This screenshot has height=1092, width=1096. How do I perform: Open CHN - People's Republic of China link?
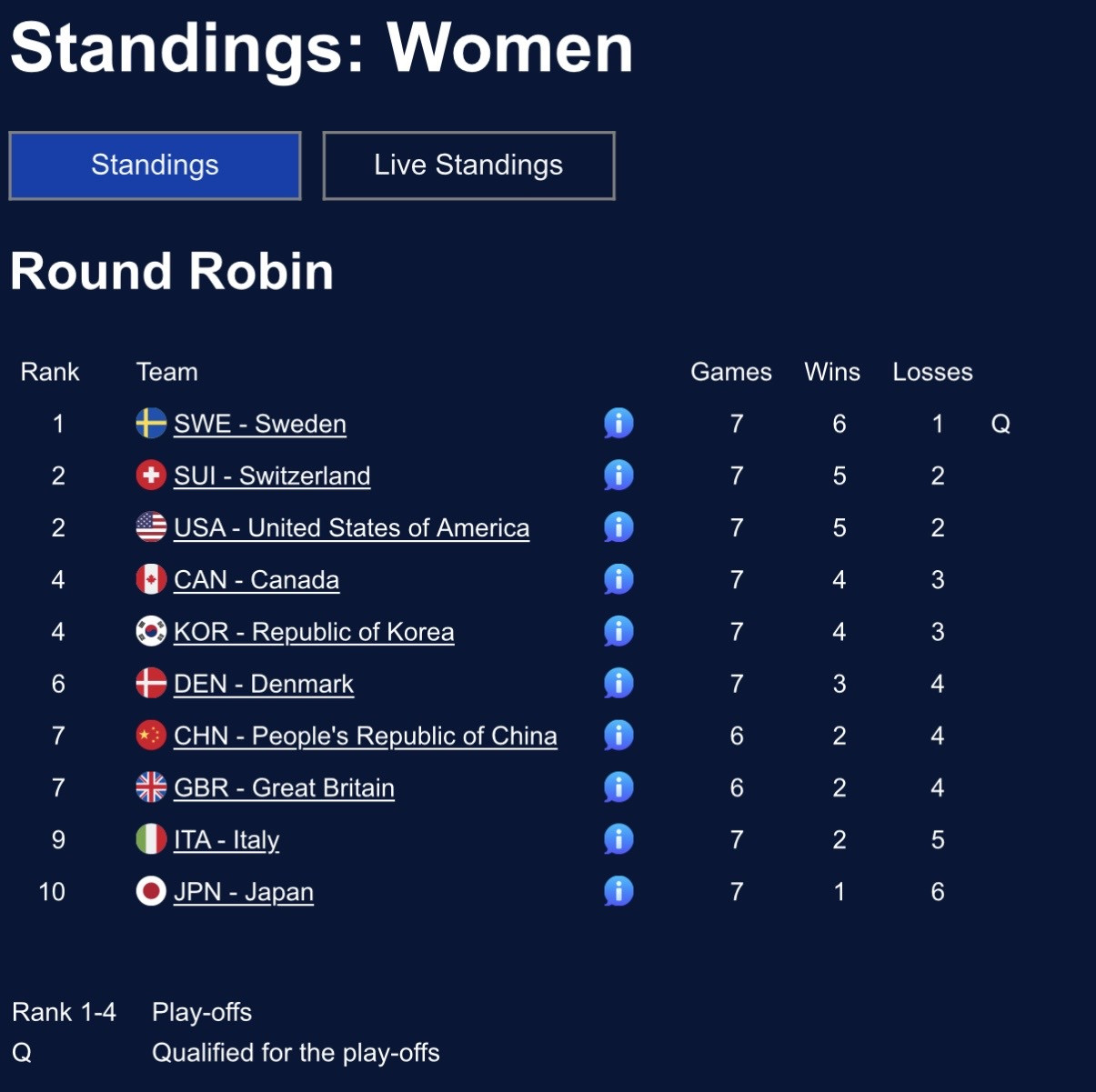click(x=365, y=736)
